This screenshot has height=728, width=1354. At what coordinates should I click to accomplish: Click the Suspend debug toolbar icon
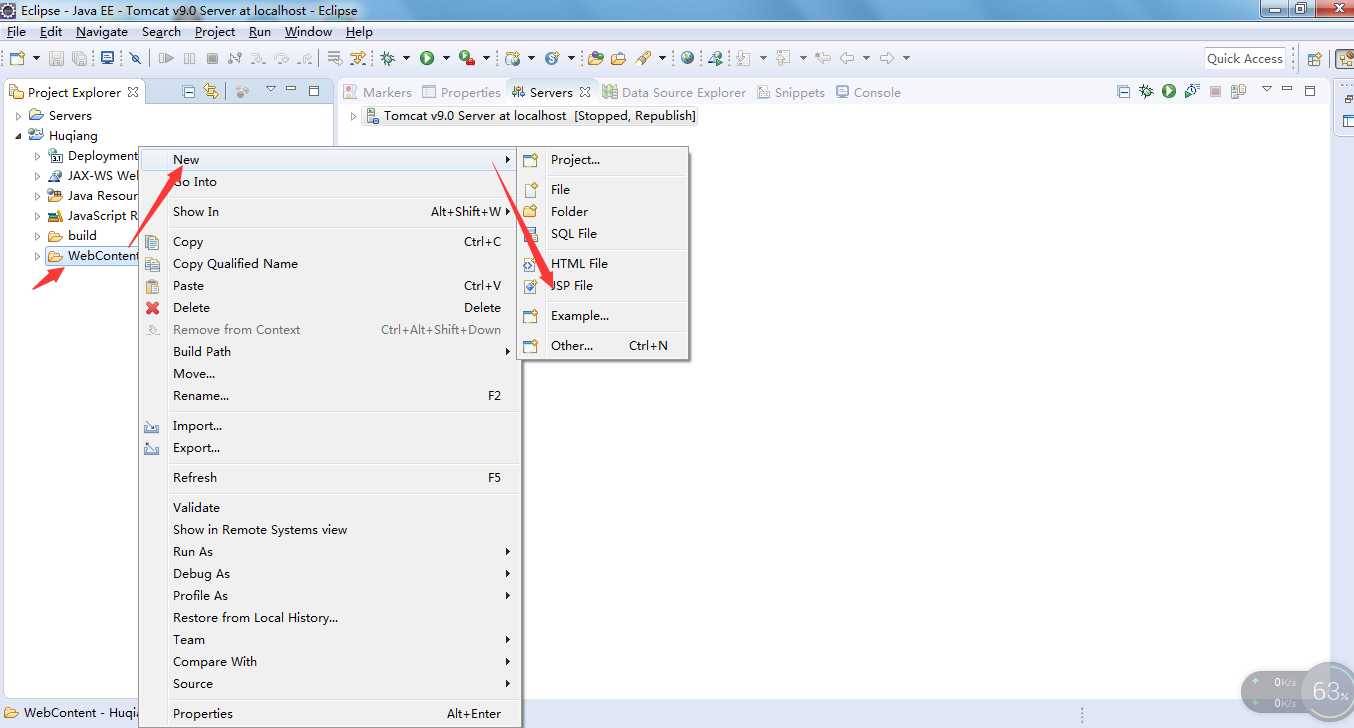point(189,58)
